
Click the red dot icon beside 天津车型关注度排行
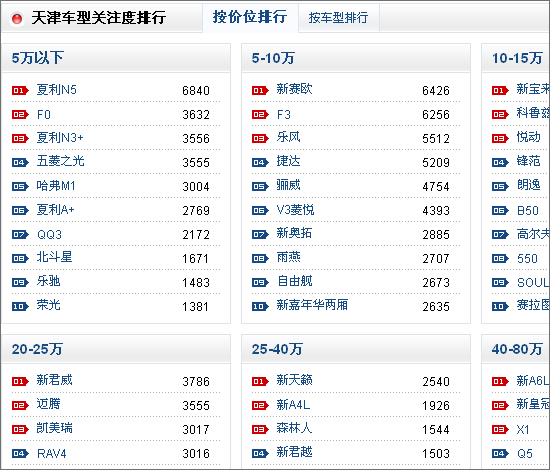pos(17,19)
